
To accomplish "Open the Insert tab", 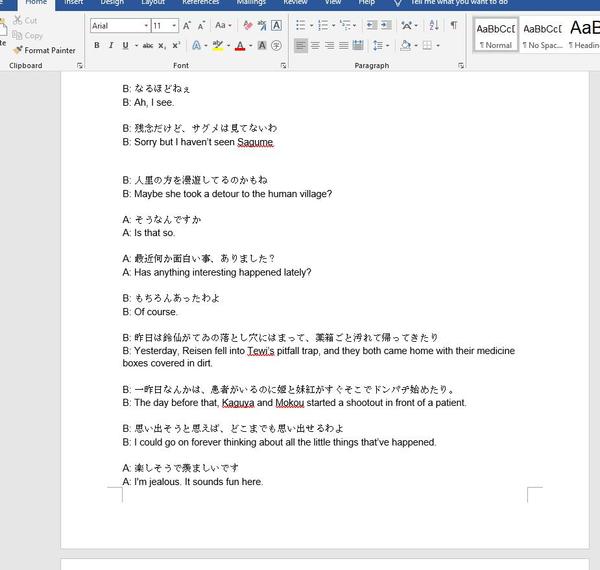I will [73, 3].
